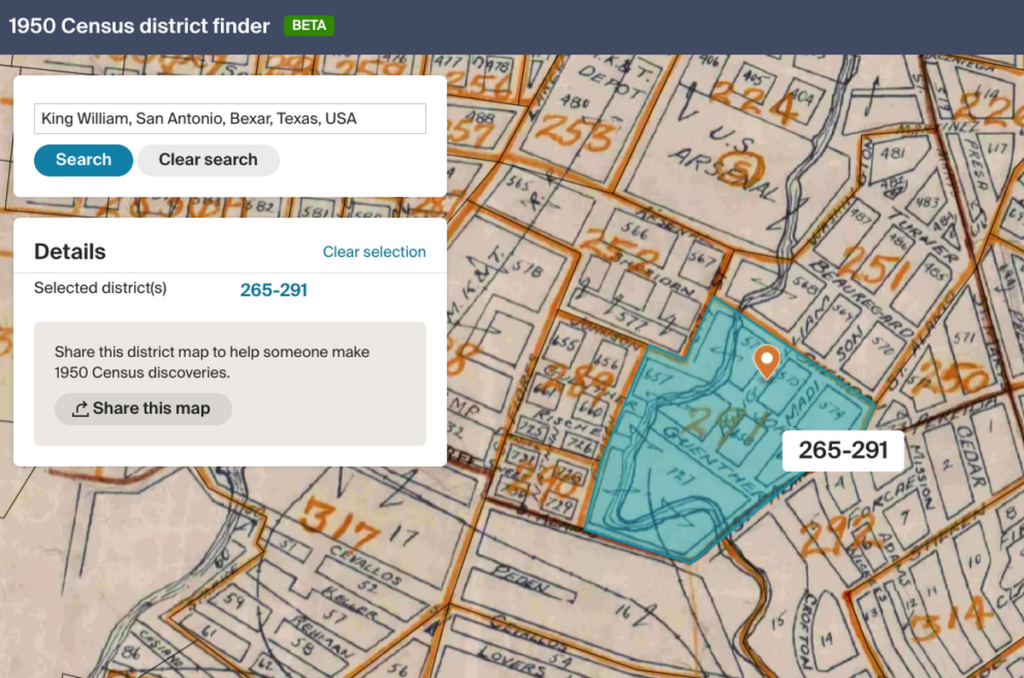Select the highlighted blue district 291
1024x678 pixels.
pyautogui.click(x=700, y=430)
